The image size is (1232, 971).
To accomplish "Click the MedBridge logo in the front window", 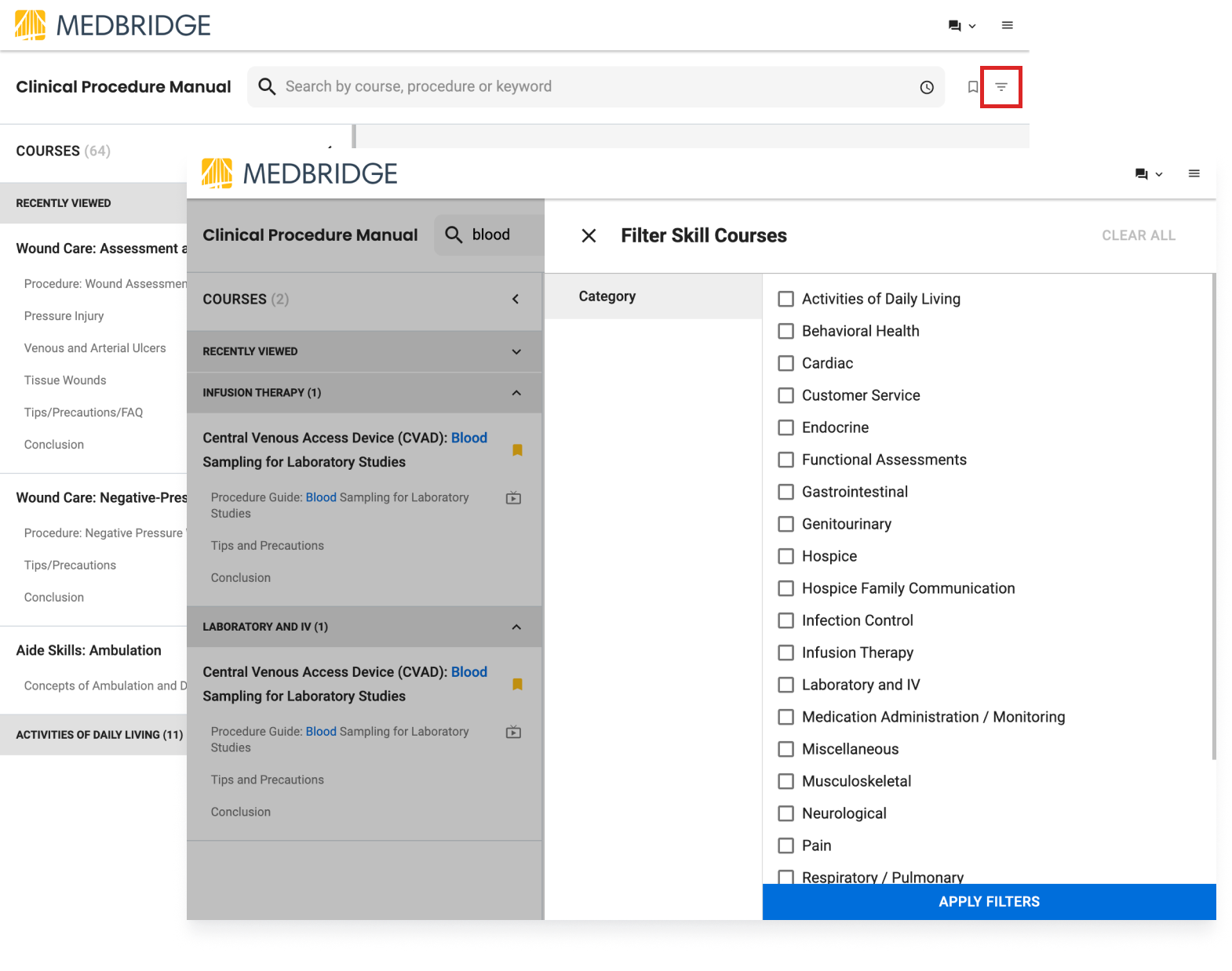I will pyautogui.click(x=300, y=173).
